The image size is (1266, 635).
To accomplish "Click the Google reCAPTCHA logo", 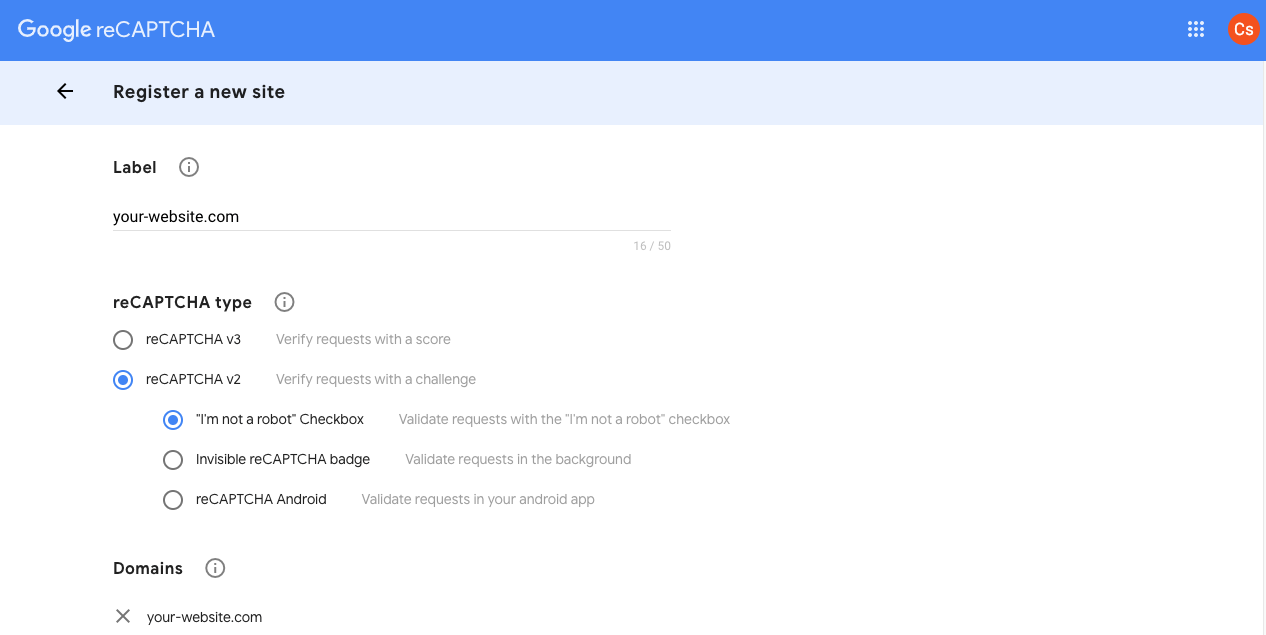I will tap(114, 29).
